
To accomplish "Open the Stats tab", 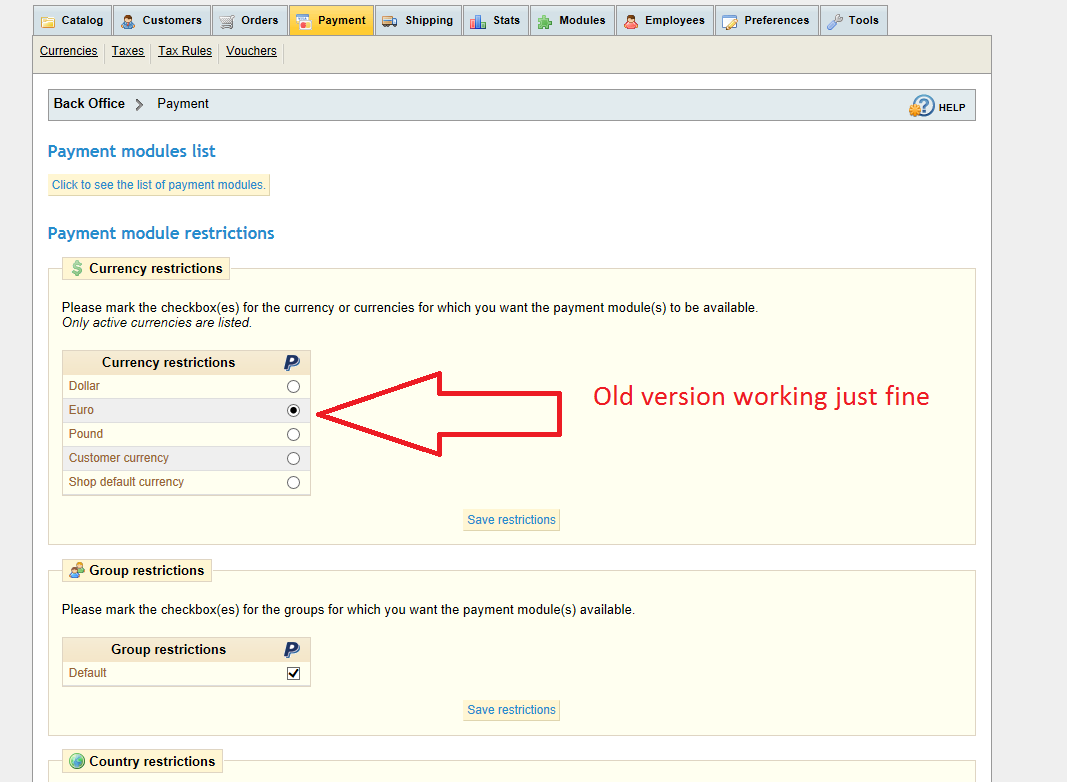I will pos(495,20).
